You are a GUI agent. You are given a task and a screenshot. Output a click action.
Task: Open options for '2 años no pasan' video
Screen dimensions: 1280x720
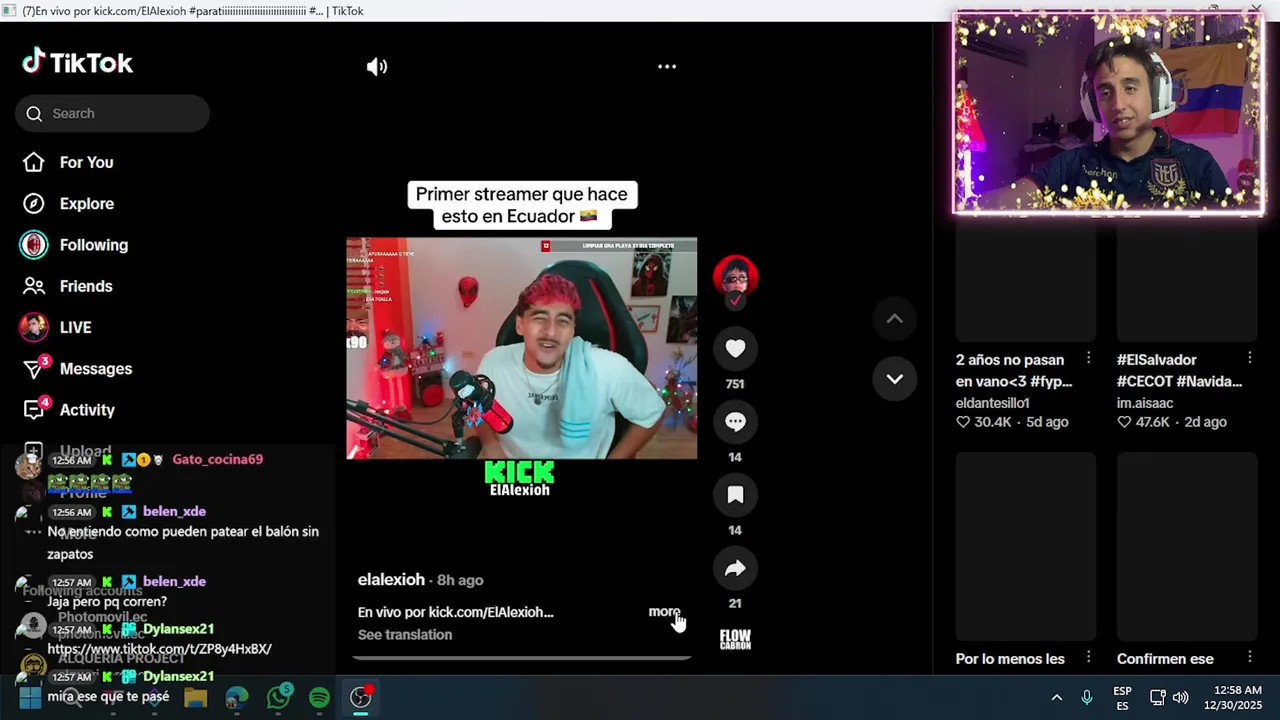pos(1089,358)
